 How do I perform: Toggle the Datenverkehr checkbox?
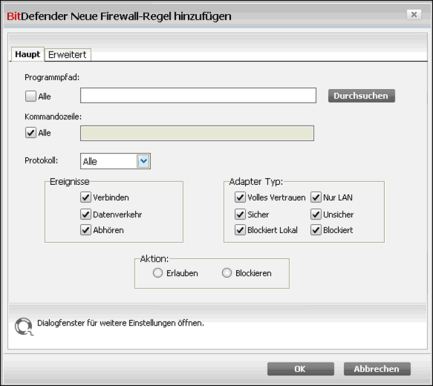pos(86,214)
